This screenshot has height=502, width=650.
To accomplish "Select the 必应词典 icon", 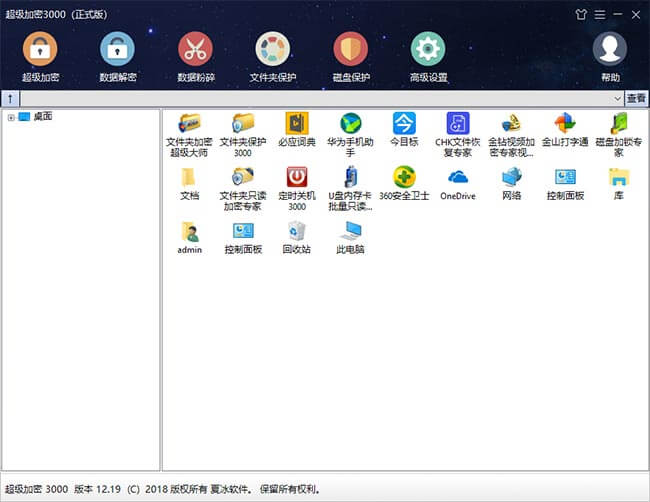I will 296,130.
